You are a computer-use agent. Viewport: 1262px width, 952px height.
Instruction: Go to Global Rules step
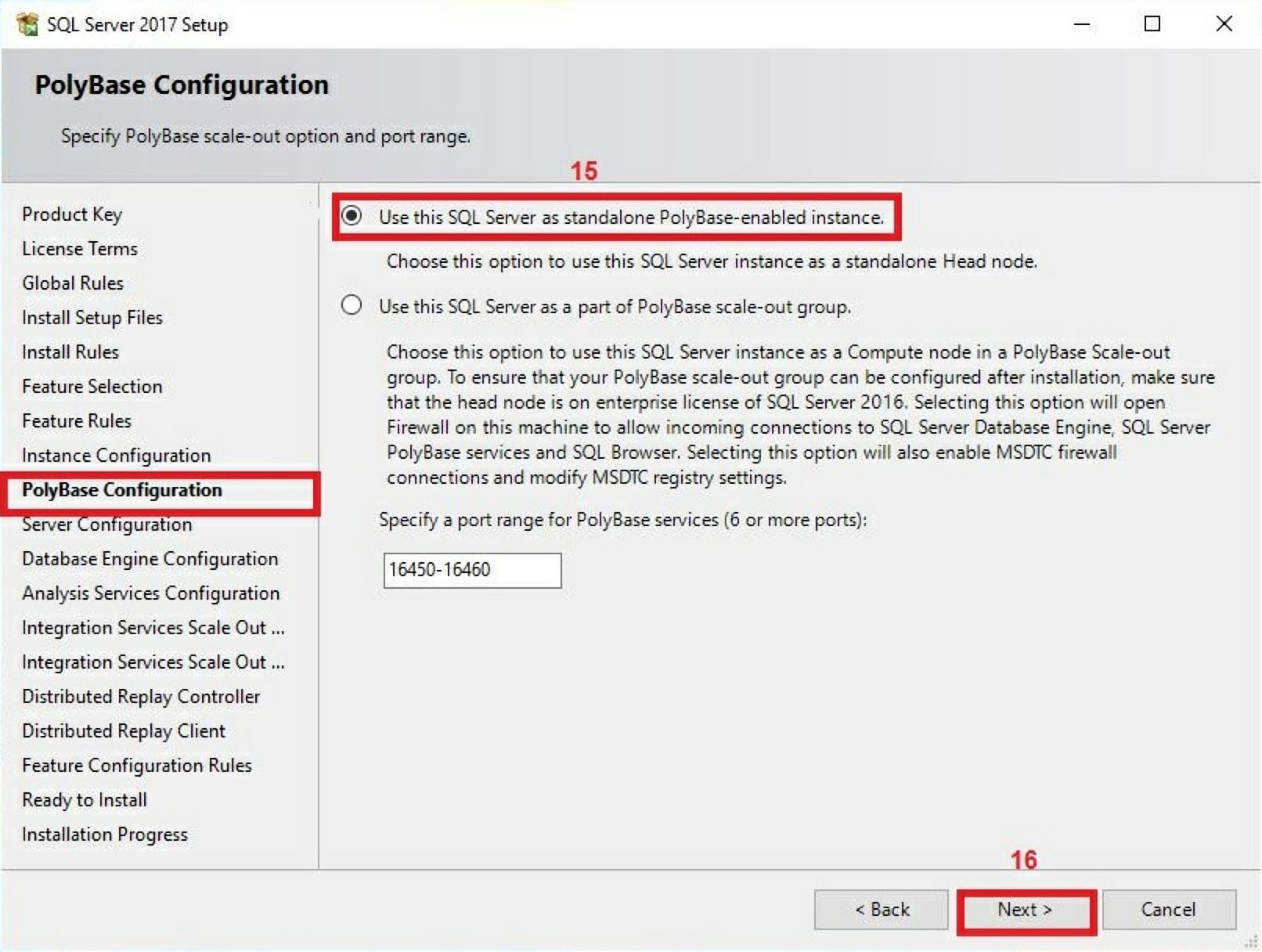pos(73,283)
